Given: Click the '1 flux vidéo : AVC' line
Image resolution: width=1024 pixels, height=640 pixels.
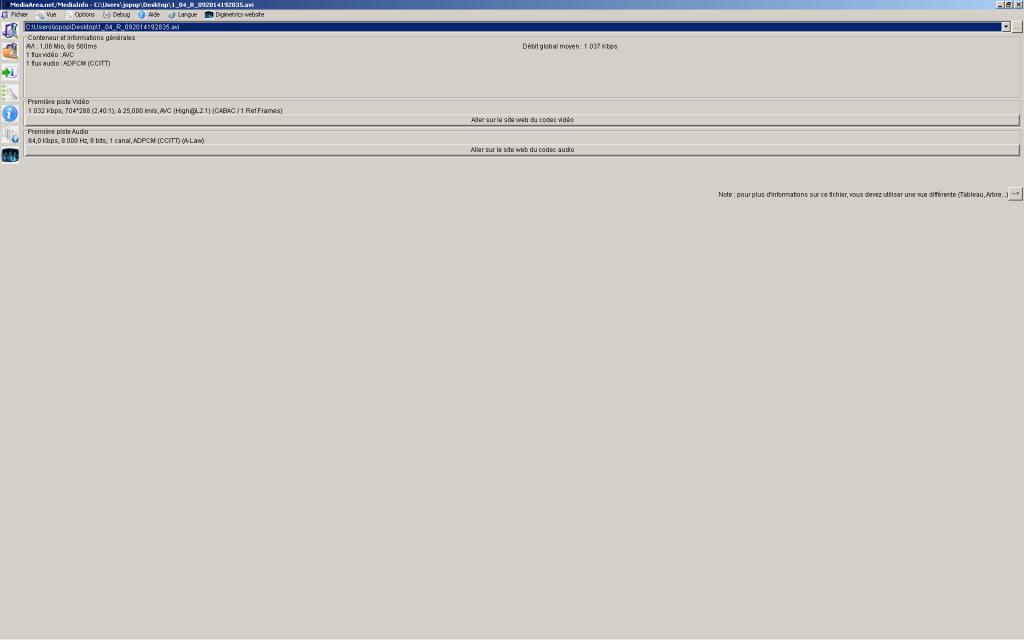Looking at the screenshot, I should click(50, 55).
